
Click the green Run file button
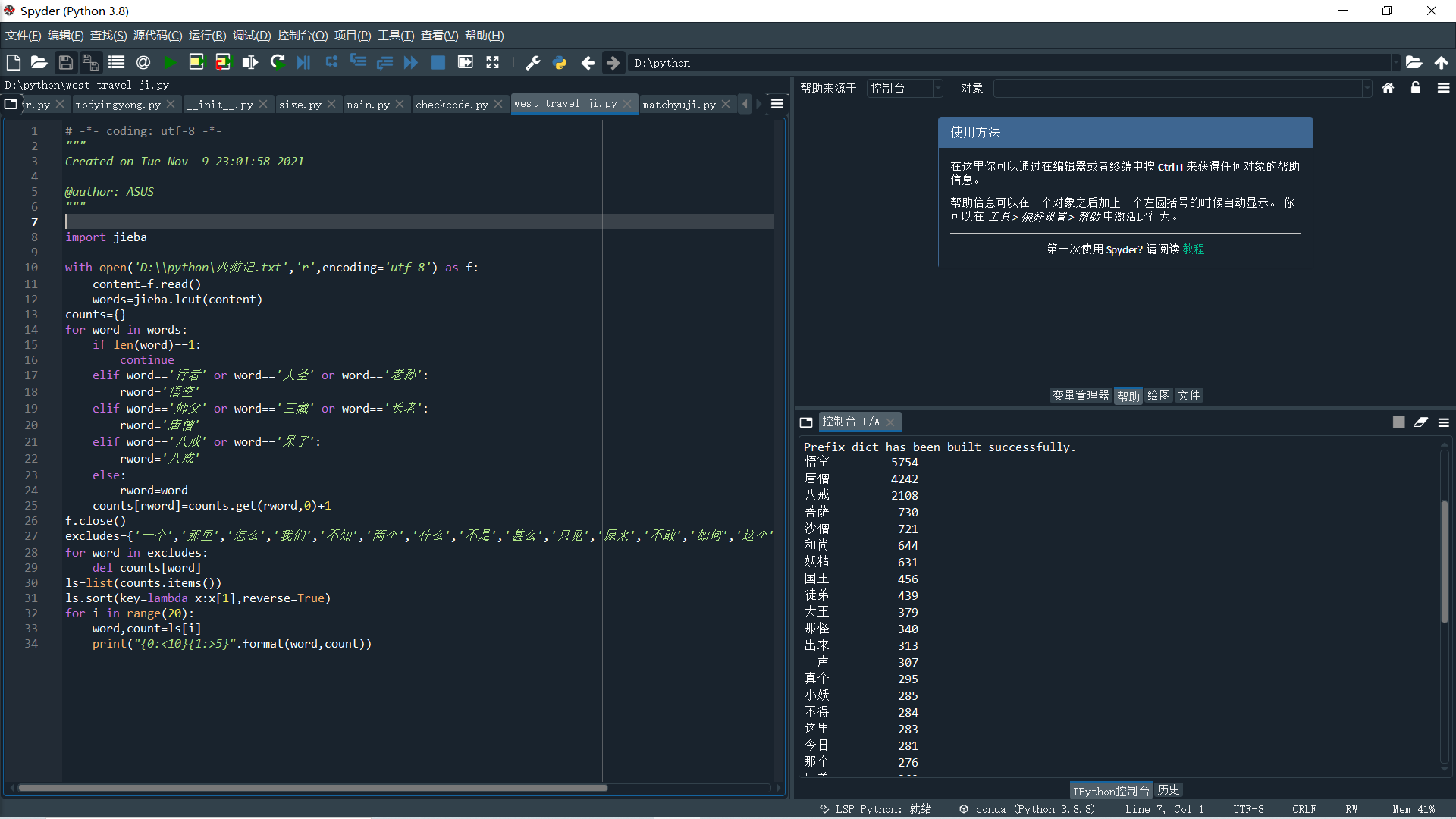click(x=170, y=63)
